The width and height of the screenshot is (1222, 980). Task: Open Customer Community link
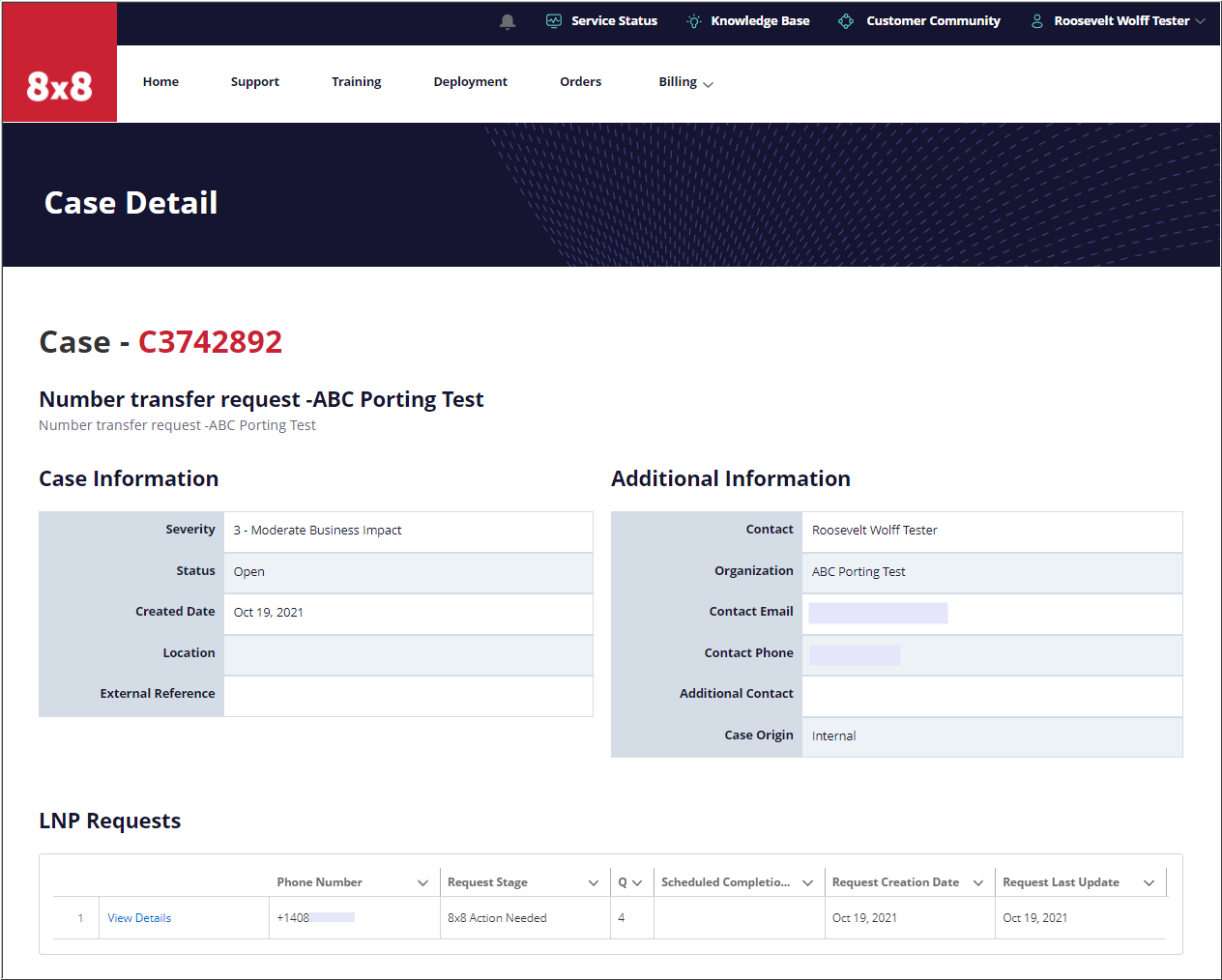933,20
